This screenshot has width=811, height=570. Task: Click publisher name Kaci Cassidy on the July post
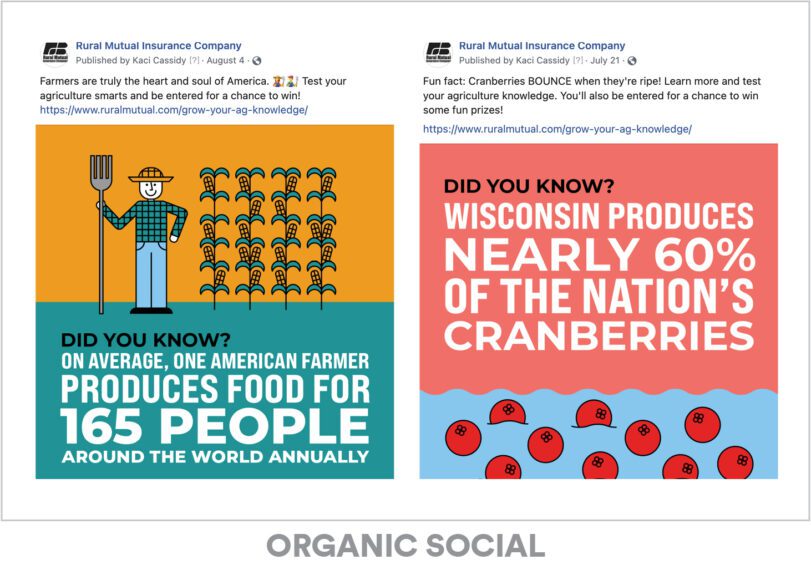click(x=542, y=61)
